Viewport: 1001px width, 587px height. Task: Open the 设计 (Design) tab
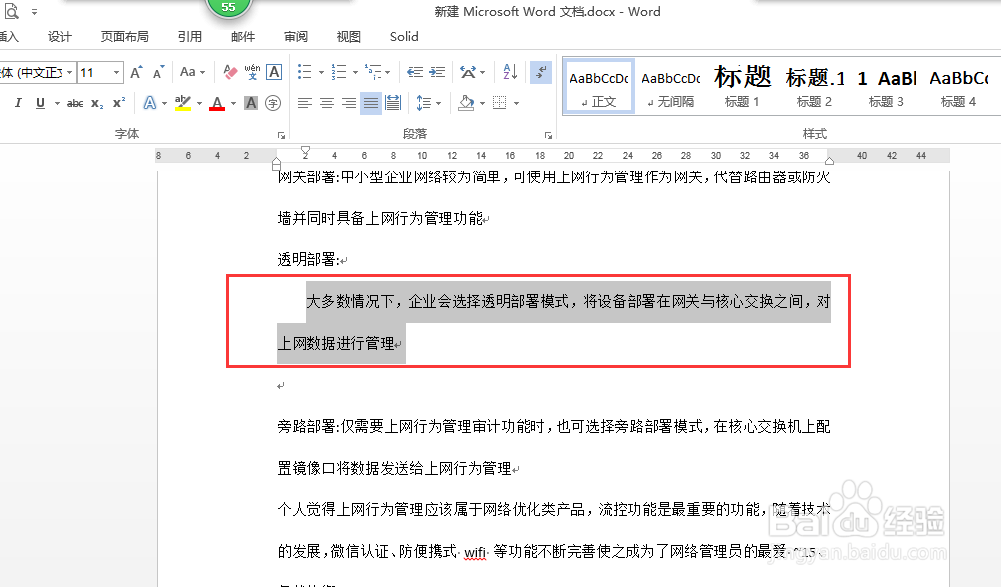(x=60, y=37)
